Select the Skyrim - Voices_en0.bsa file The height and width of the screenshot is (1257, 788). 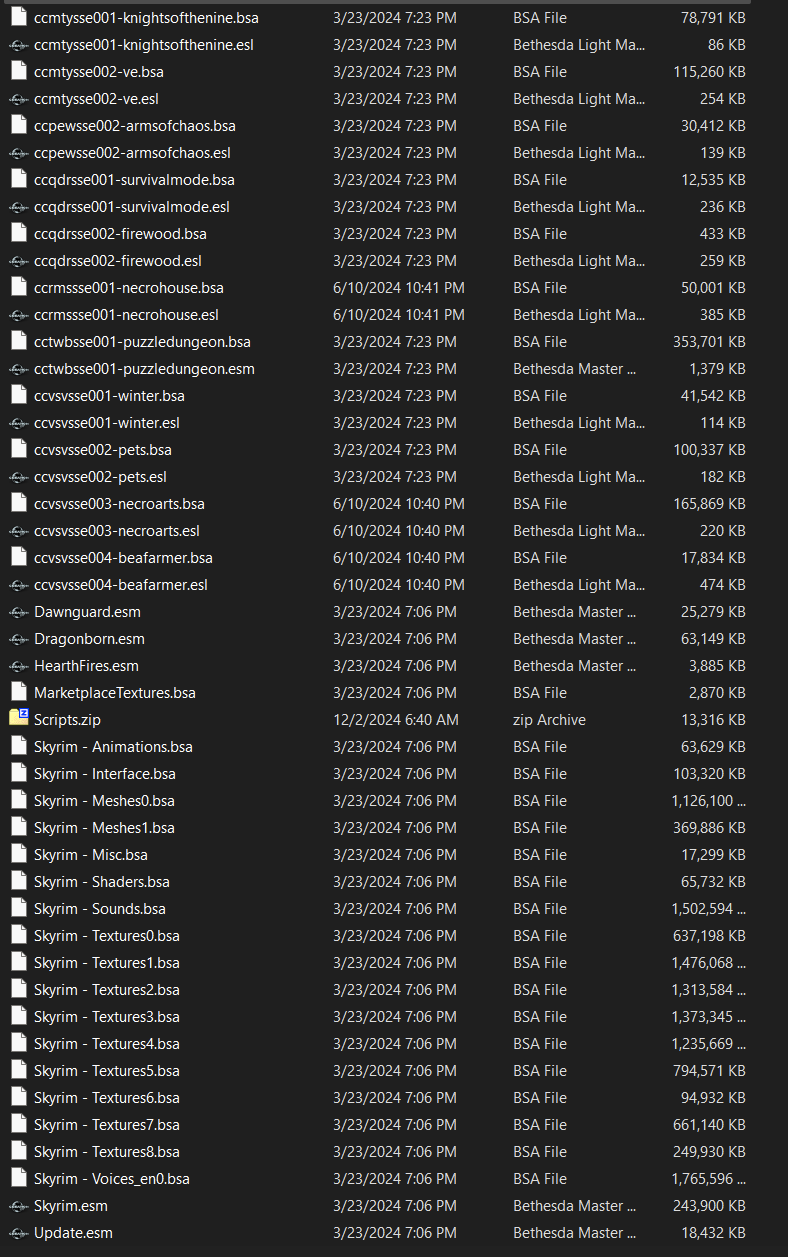click(x=111, y=1178)
